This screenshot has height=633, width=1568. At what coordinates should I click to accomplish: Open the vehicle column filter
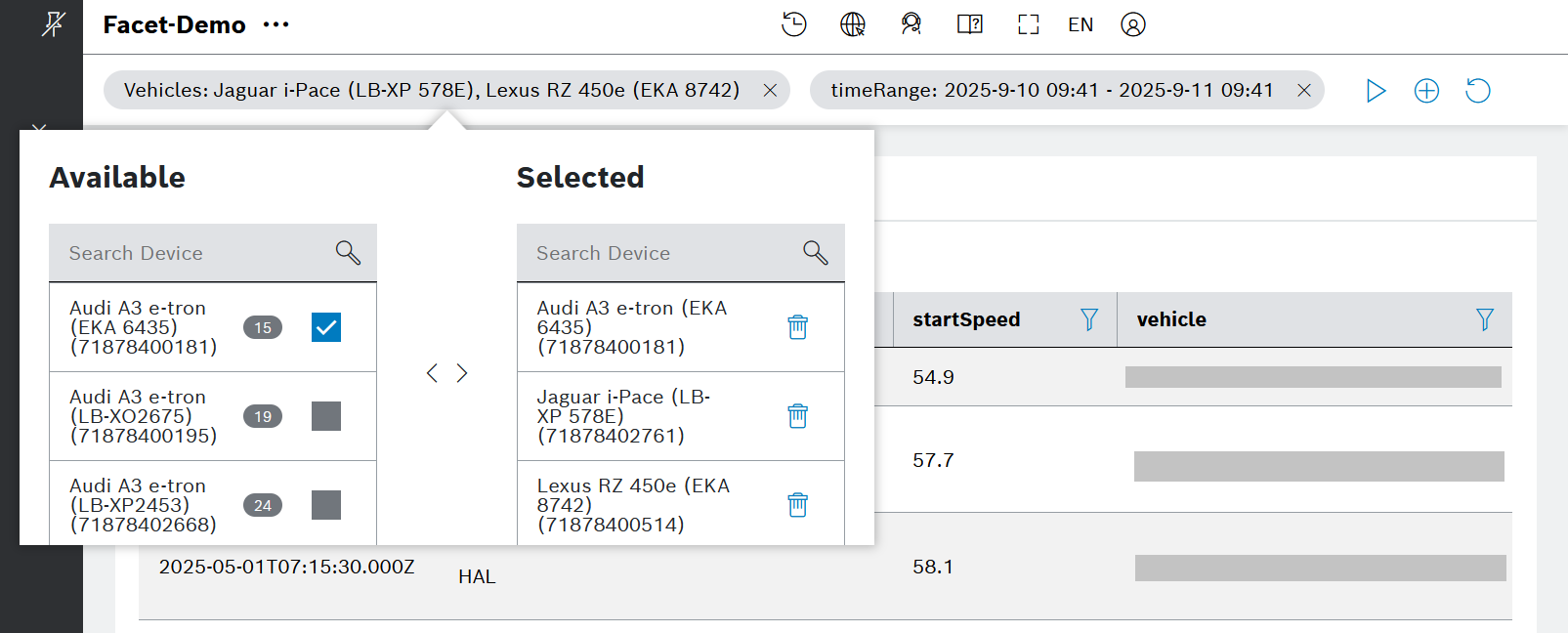tap(1485, 319)
